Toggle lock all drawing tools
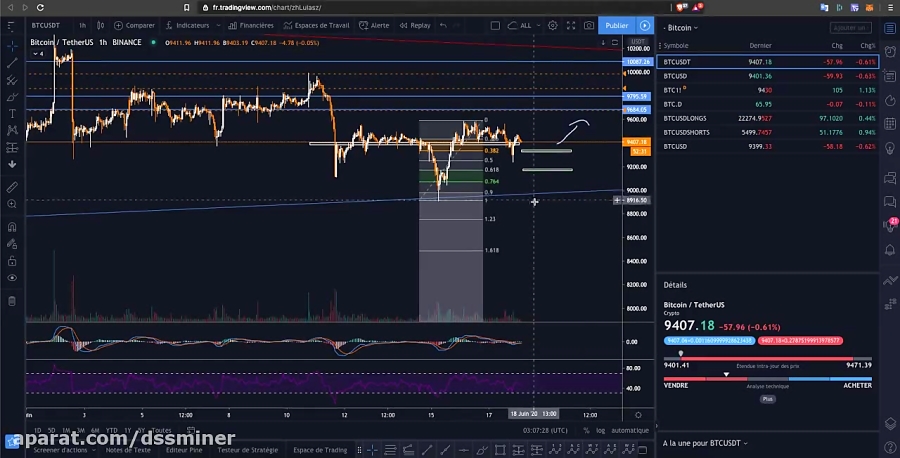Image resolution: width=900 pixels, height=458 pixels. coord(12,261)
